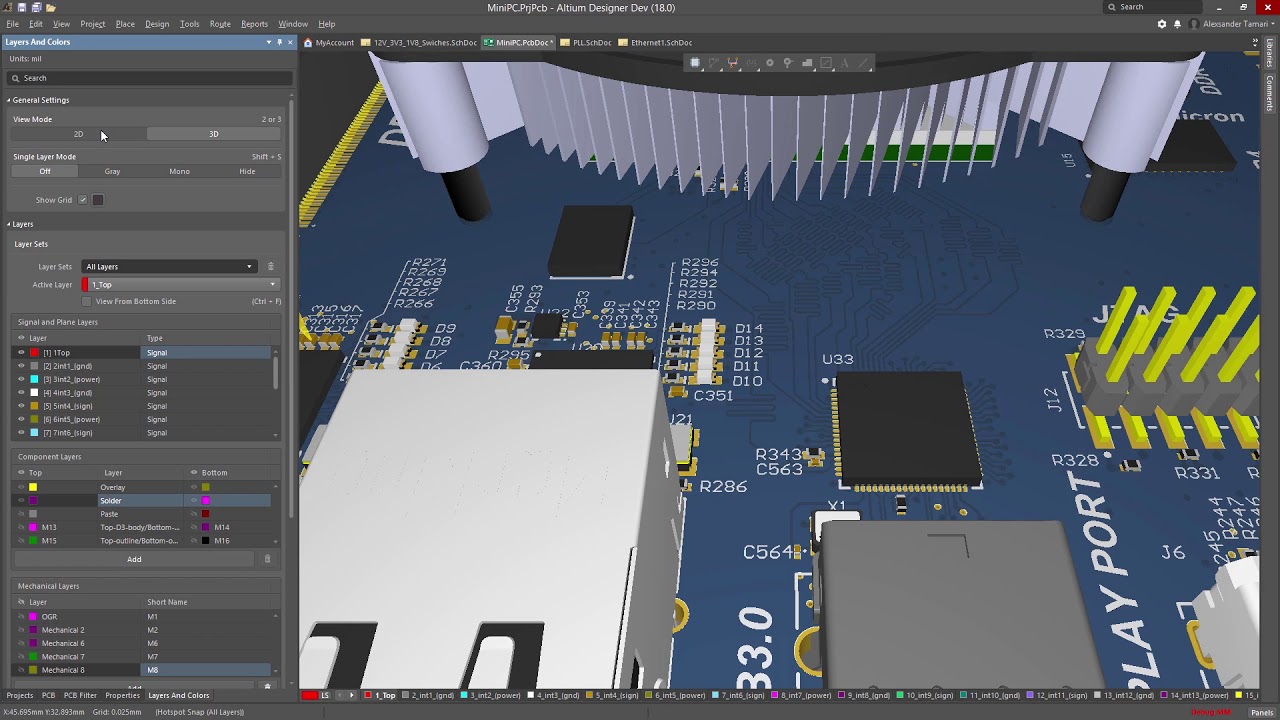Select the [5] 5int4_(sign) layer row
The height and width of the screenshot is (720, 1280).
pos(143,406)
